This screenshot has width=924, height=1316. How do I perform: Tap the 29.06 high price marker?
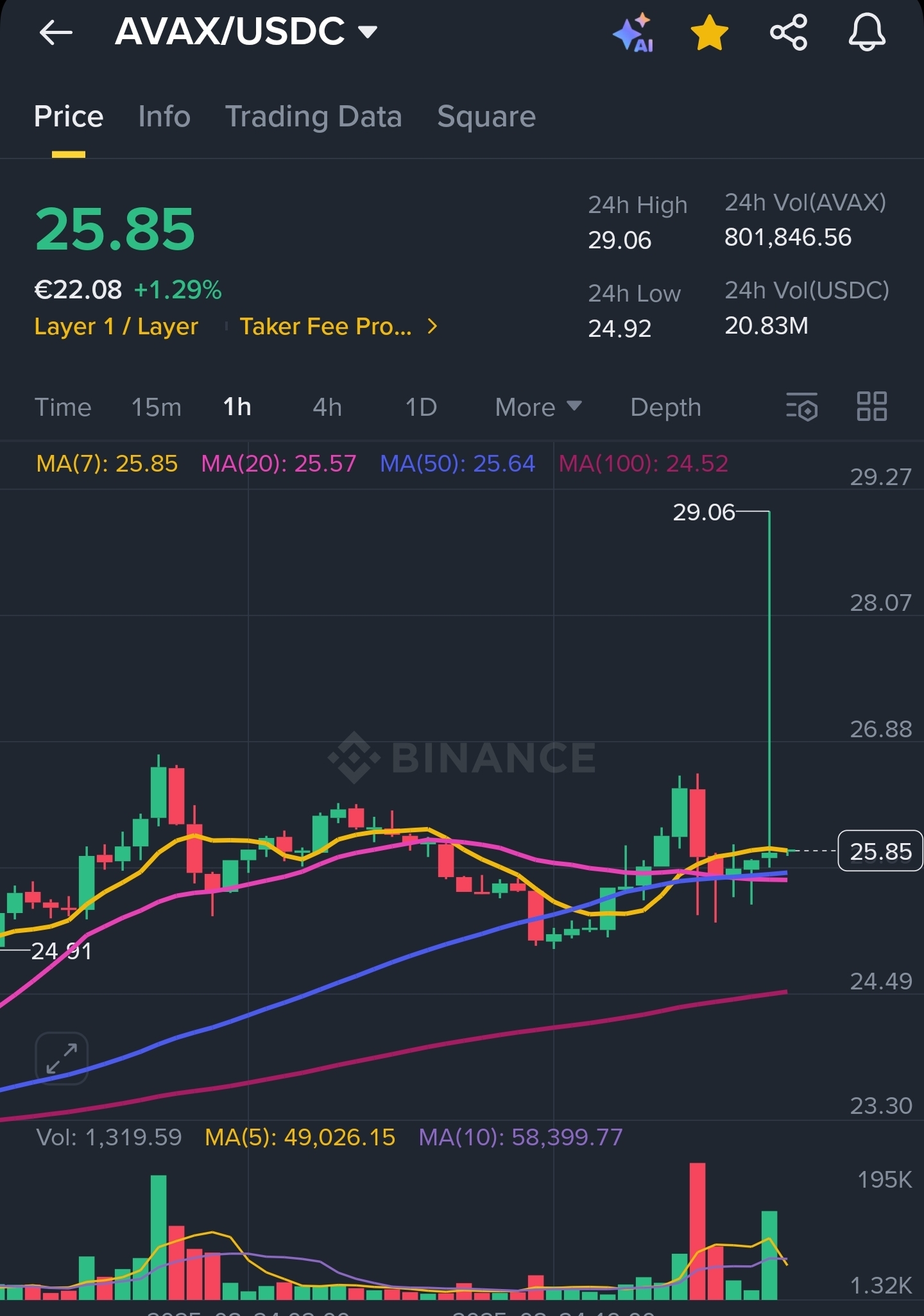tap(704, 512)
